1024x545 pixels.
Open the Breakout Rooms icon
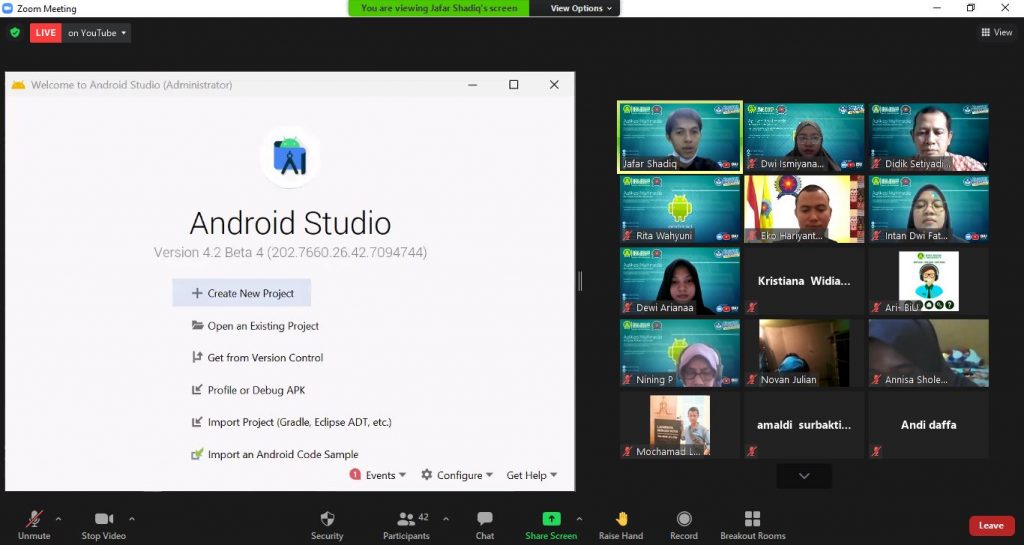(752, 519)
